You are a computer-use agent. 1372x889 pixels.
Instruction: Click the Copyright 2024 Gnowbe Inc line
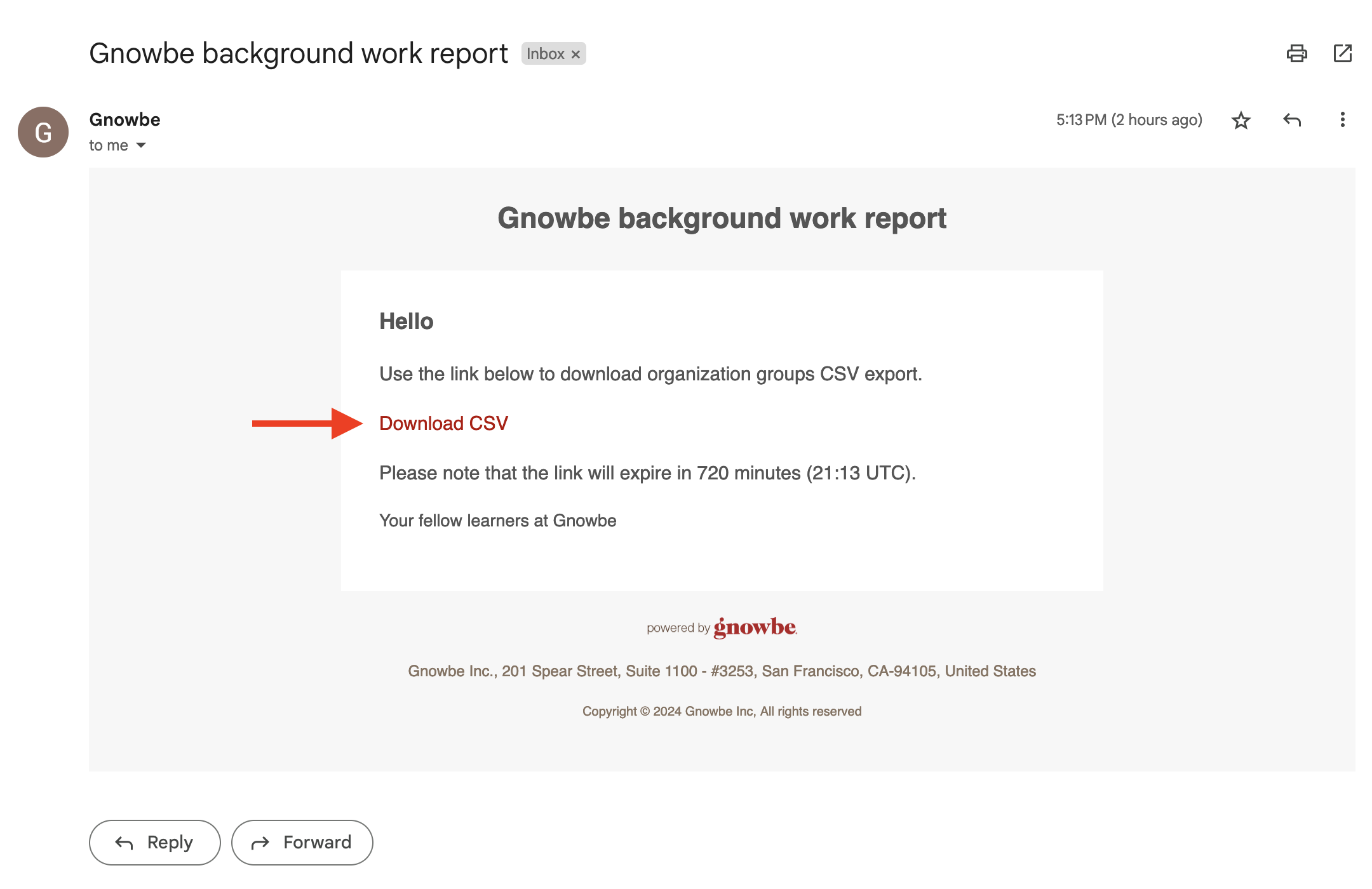point(722,711)
